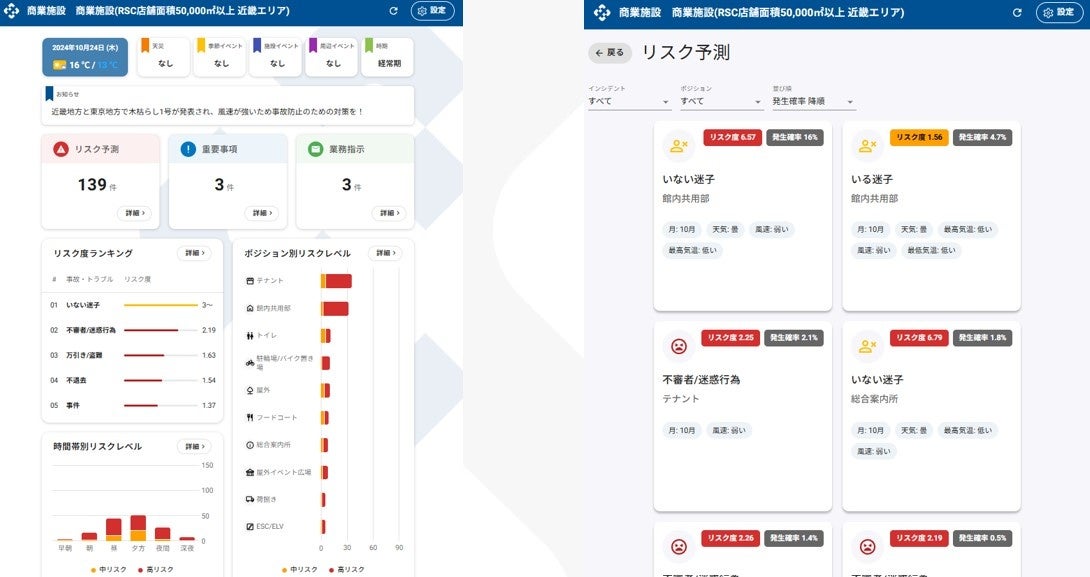
Task: Click the yellow bookmark icon on 季節イベント card
Action: pyautogui.click(x=201, y=46)
